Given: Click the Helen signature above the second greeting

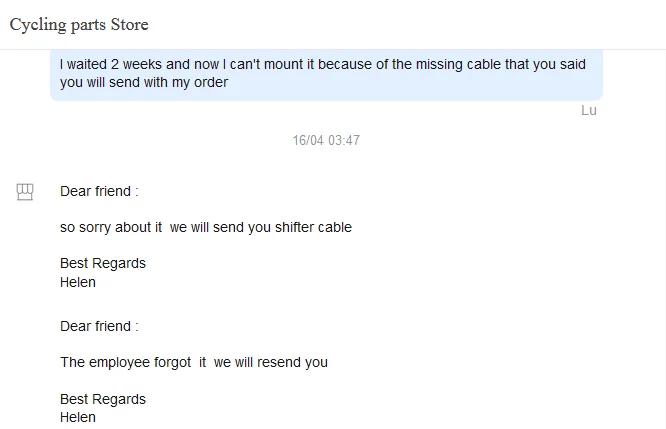Looking at the screenshot, I should (x=78, y=282).
